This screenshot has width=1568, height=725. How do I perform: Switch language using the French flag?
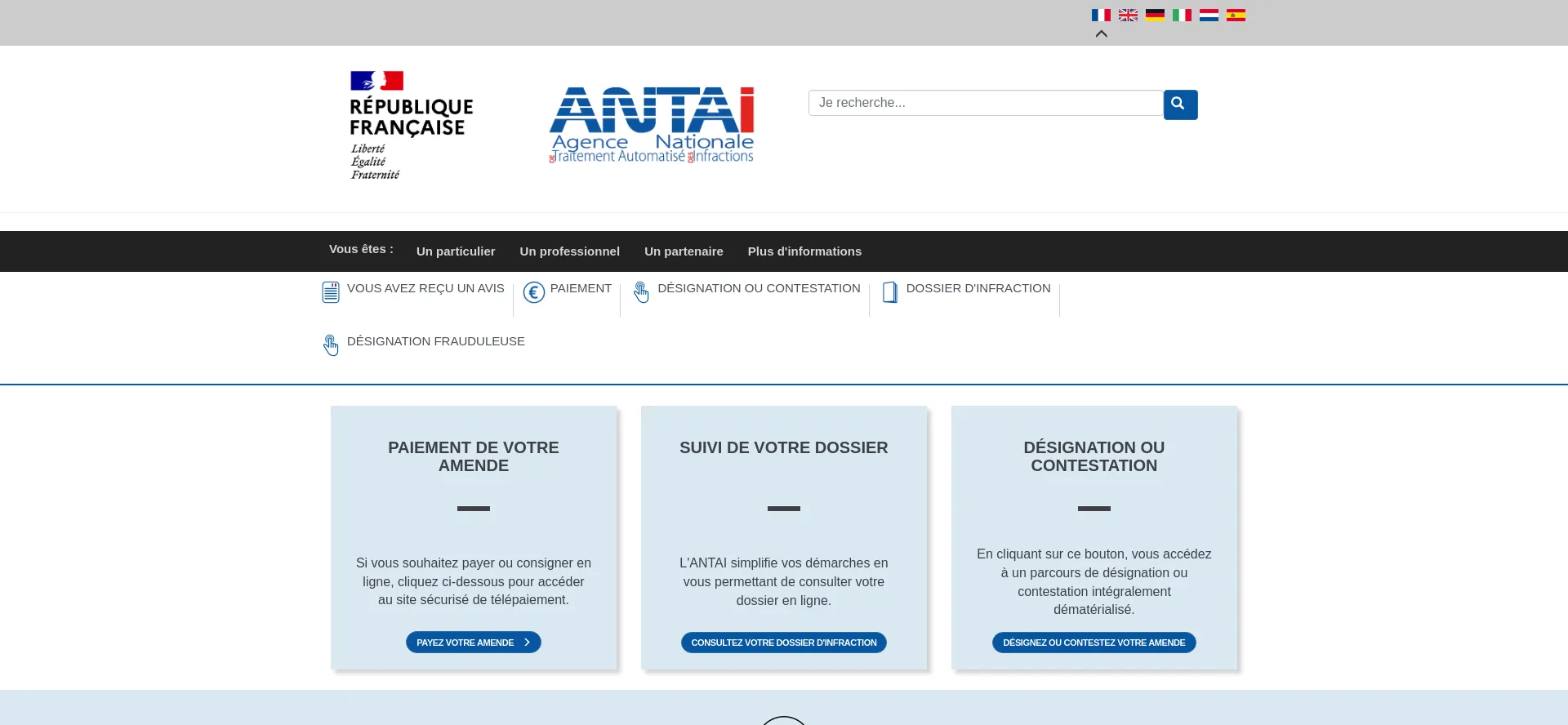1101,15
